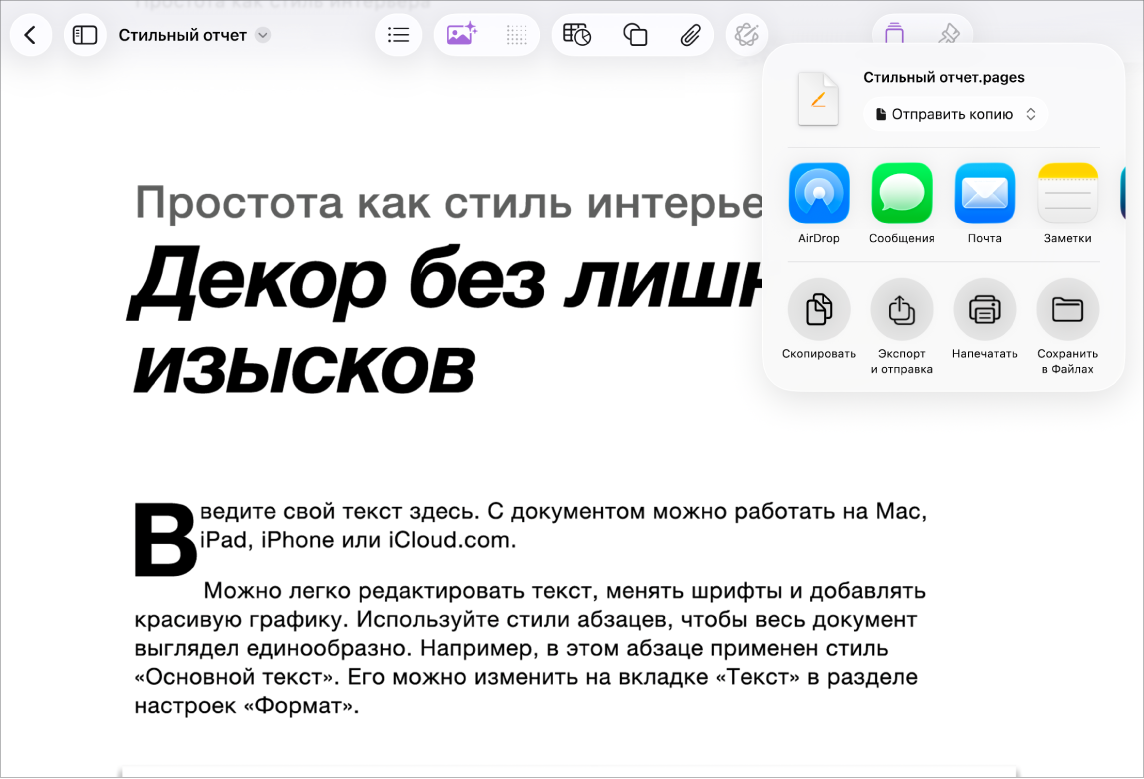Screen dimensions: 1144x779
Task: Click the Pages document file thumbnail
Action: click(x=818, y=99)
